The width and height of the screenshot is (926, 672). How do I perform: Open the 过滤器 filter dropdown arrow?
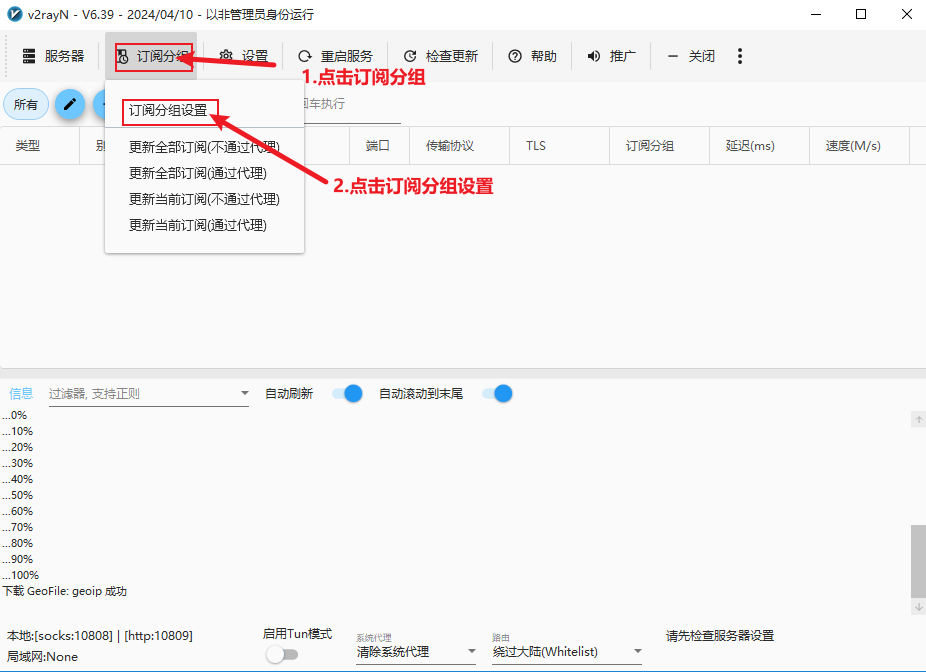tap(244, 393)
